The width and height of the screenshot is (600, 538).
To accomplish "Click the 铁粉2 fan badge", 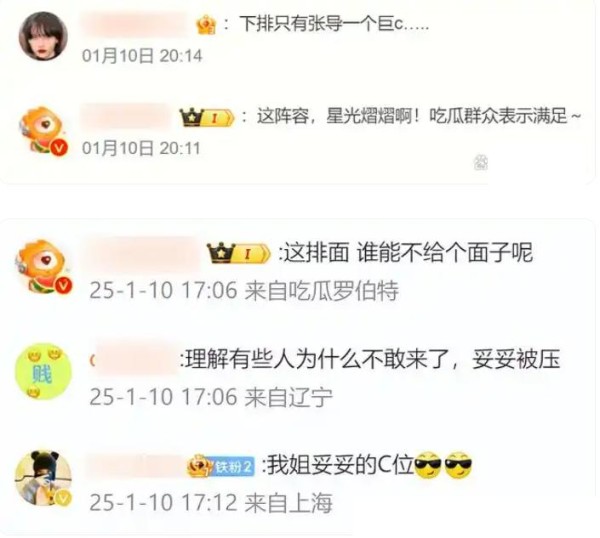I will (221, 466).
